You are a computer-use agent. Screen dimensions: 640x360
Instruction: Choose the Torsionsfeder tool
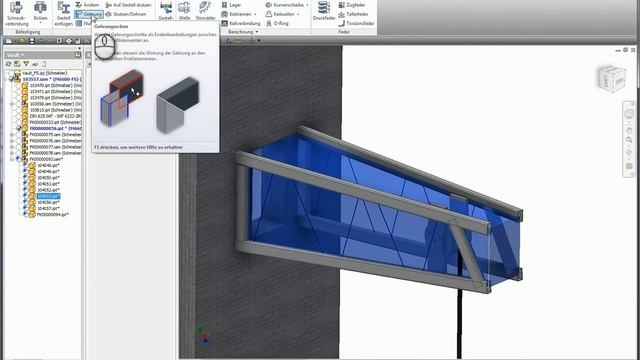[x=356, y=23]
